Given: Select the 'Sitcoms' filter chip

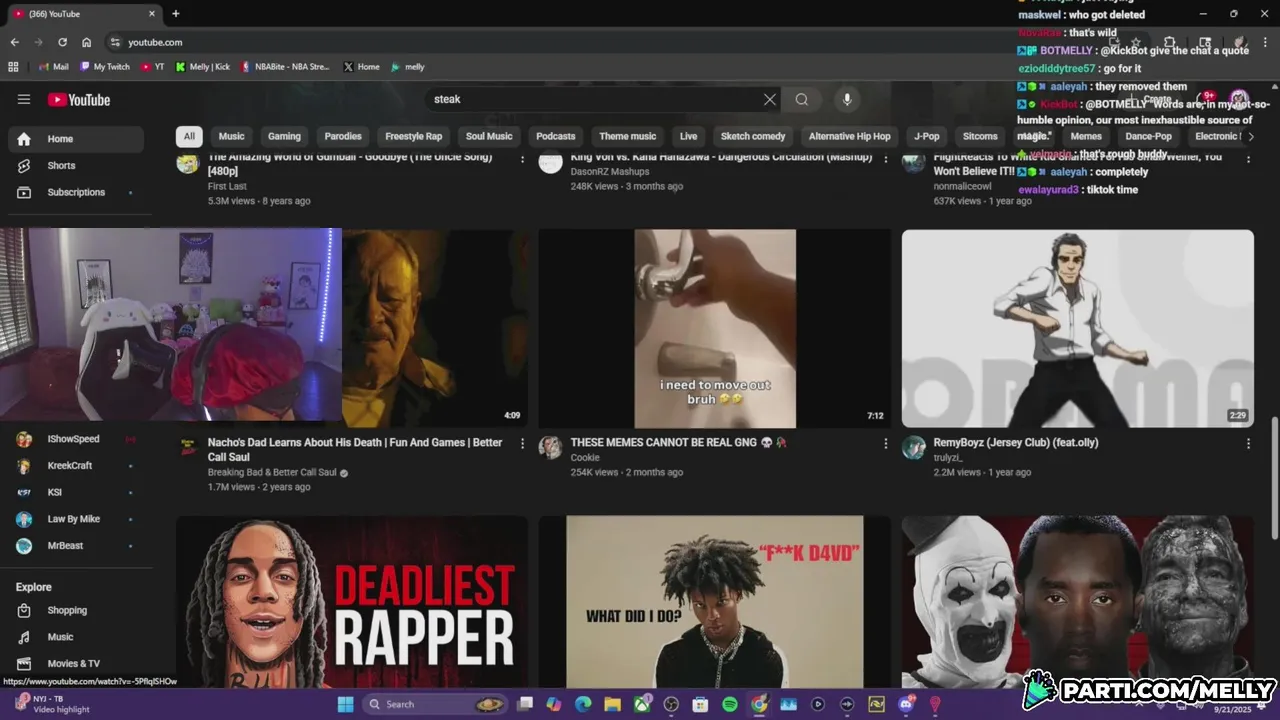Looking at the screenshot, I should 980,136.
